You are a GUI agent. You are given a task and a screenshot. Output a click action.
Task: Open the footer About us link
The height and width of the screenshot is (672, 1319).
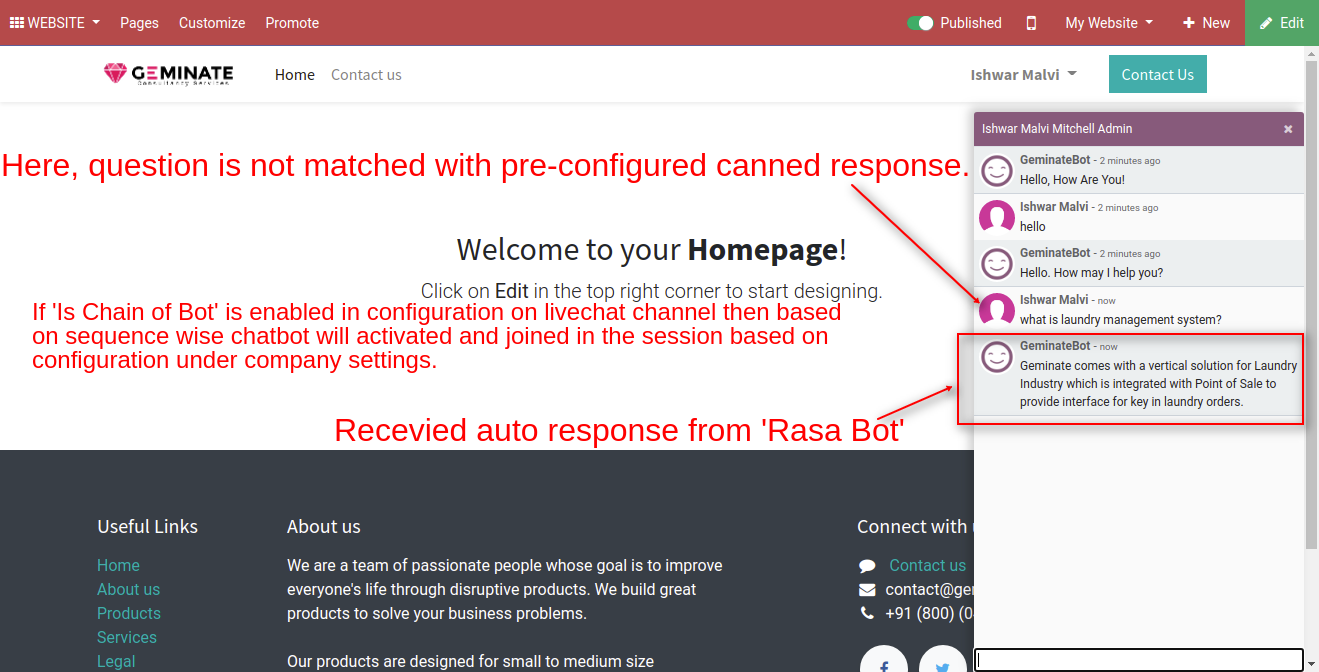(x=128, y=589)
